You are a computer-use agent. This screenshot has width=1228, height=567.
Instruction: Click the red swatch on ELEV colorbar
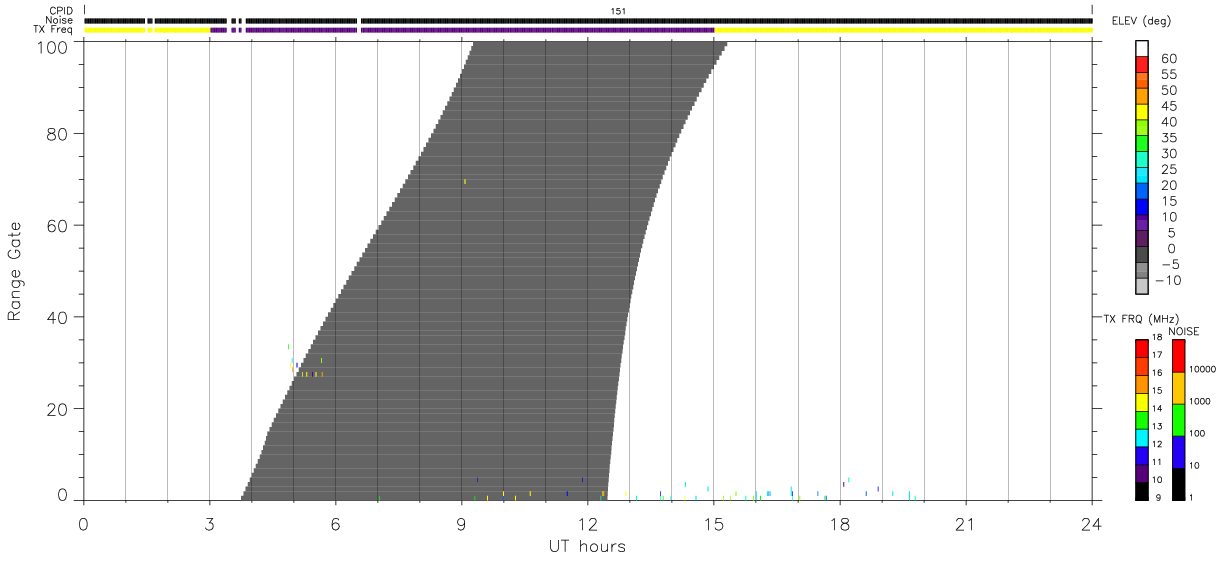(1142, 64)
